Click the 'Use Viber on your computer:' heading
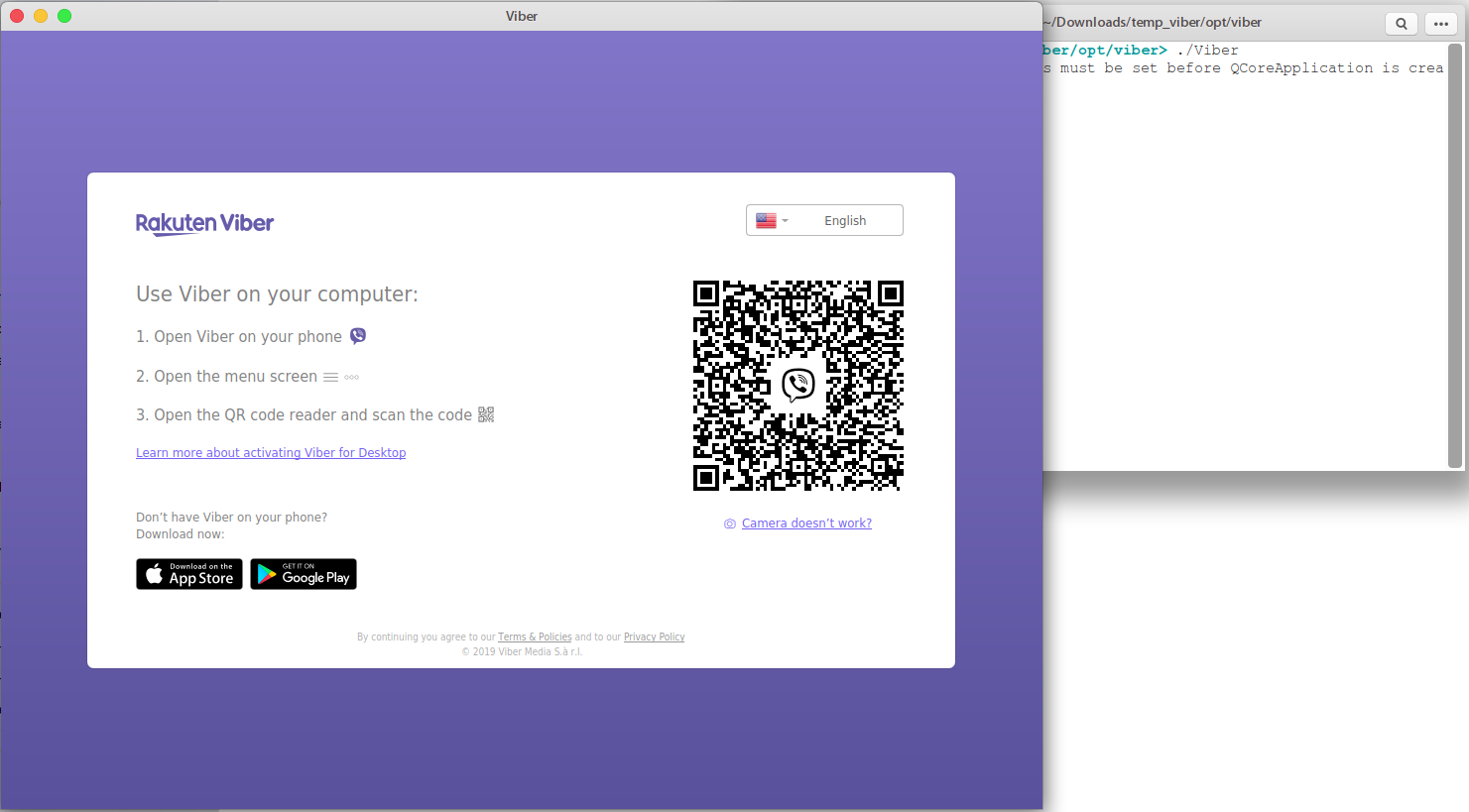 coord(277,294)
